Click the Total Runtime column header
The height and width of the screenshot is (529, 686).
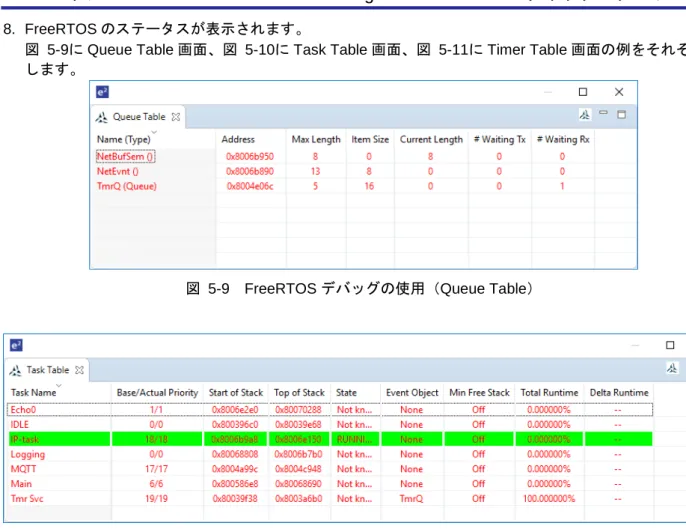coord(549,393)
